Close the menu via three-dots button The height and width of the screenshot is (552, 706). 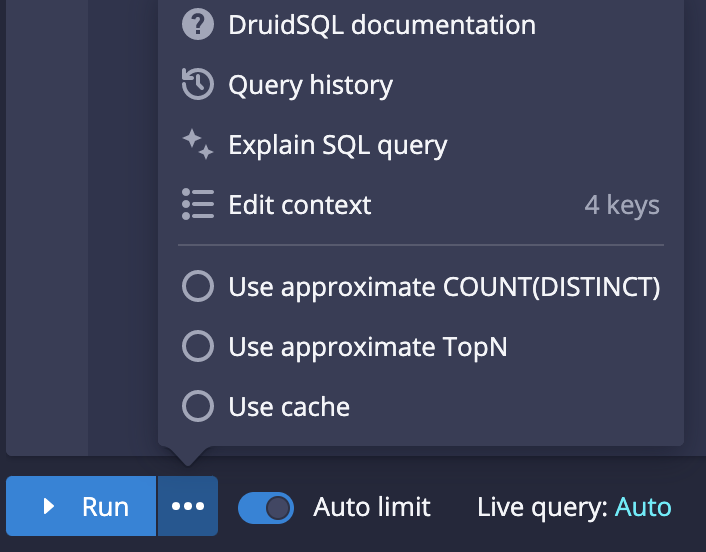click(x=188, y=506)
